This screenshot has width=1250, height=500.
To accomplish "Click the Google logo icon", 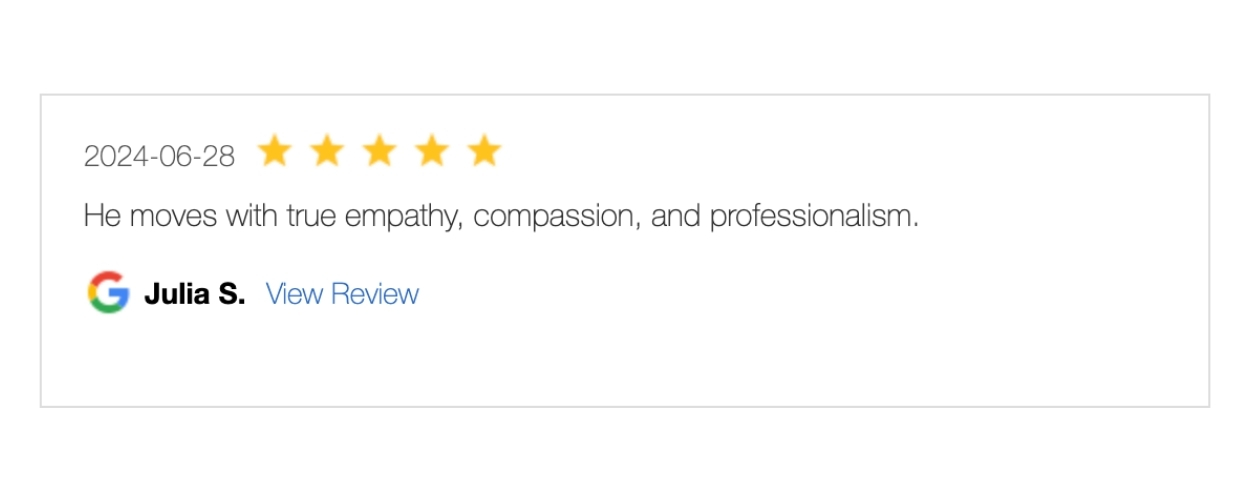I will (108, 293).
